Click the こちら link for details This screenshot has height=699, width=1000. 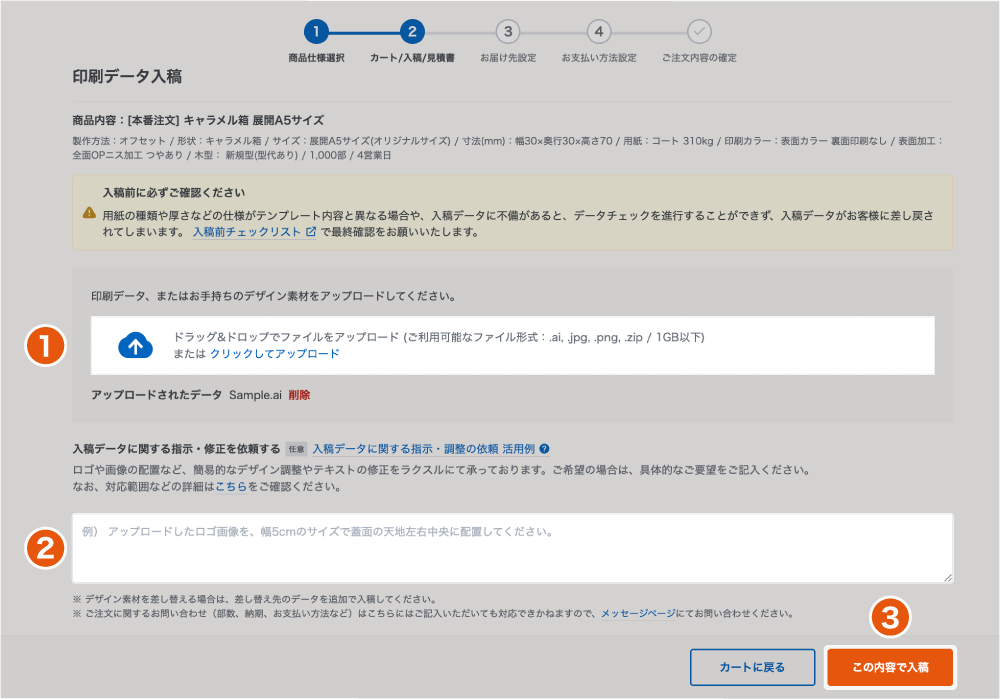pyautogui.click(x=231, y=487)
